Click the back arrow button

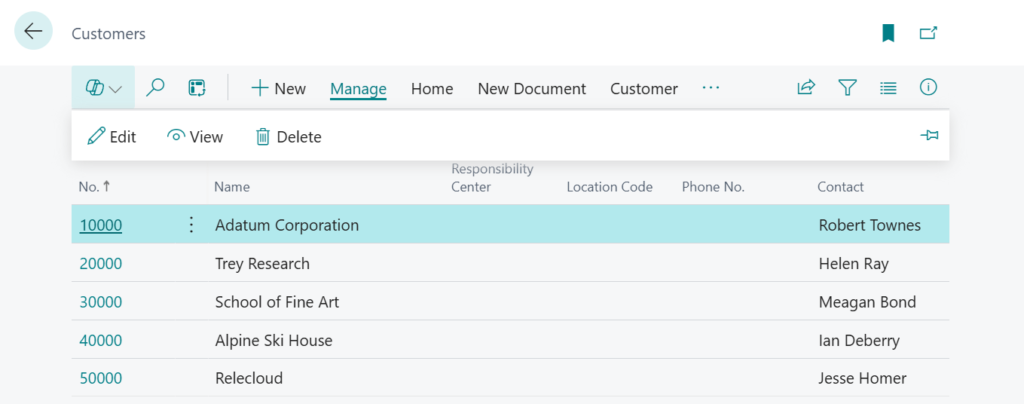[x=33, y=32]
